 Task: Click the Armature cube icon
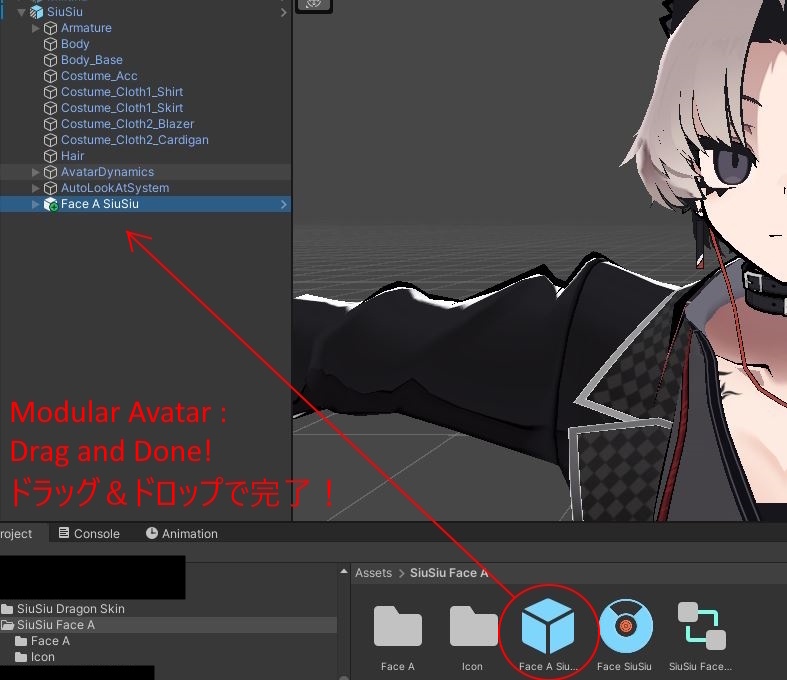50,28
